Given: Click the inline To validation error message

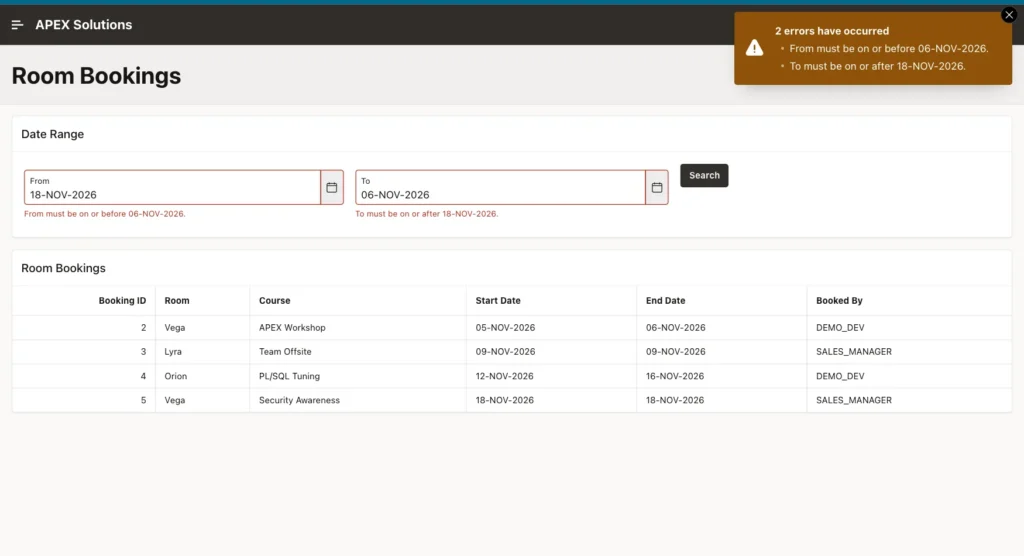Looking at the screenshot, I should [426, 214].
